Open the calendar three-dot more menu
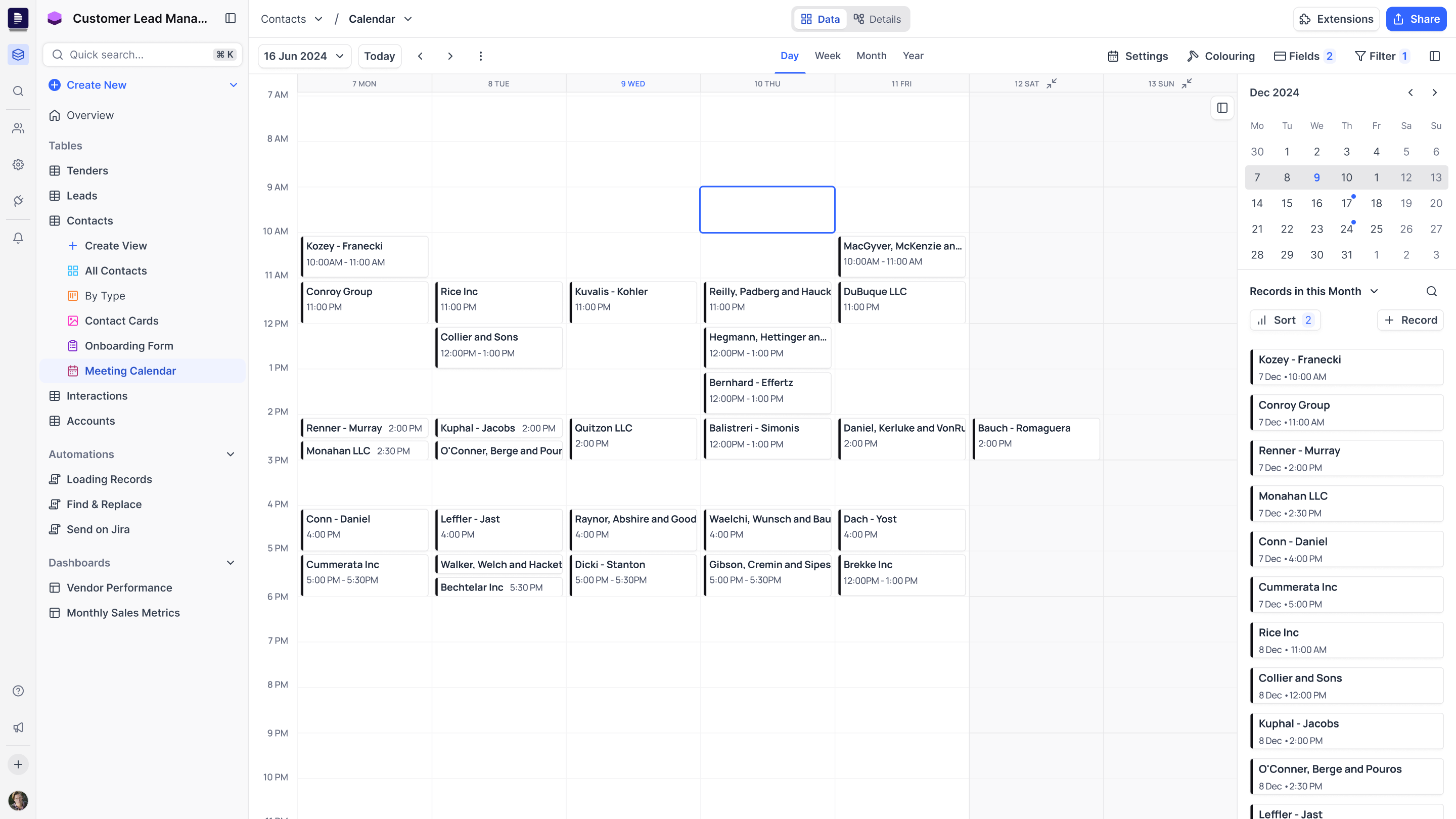 (x=480, y=56)
